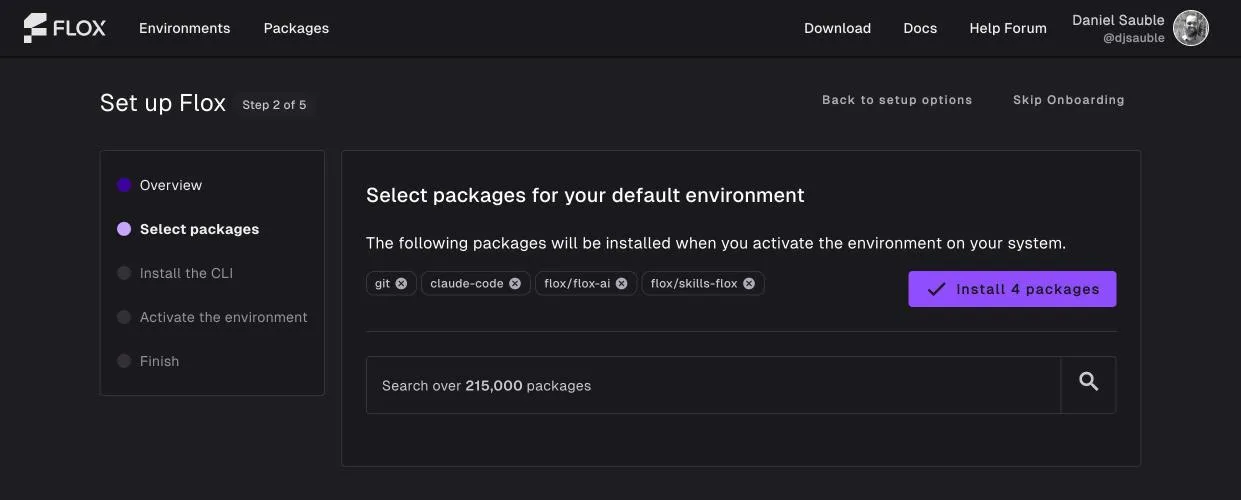Focus the package search field
Screen dimensions: 1241x500
(x=713, y=385)
